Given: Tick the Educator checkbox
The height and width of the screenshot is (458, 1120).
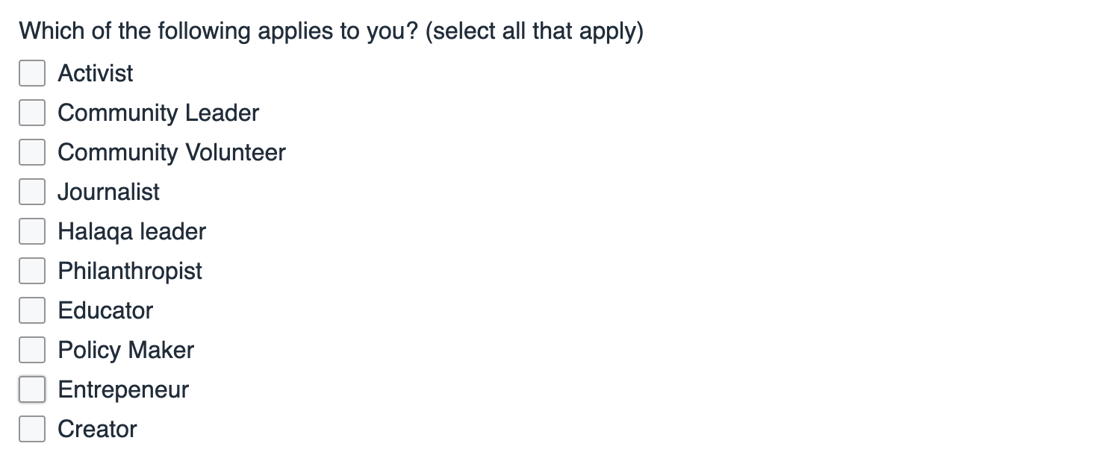Looking at the screenshot, I should point(33,310).
